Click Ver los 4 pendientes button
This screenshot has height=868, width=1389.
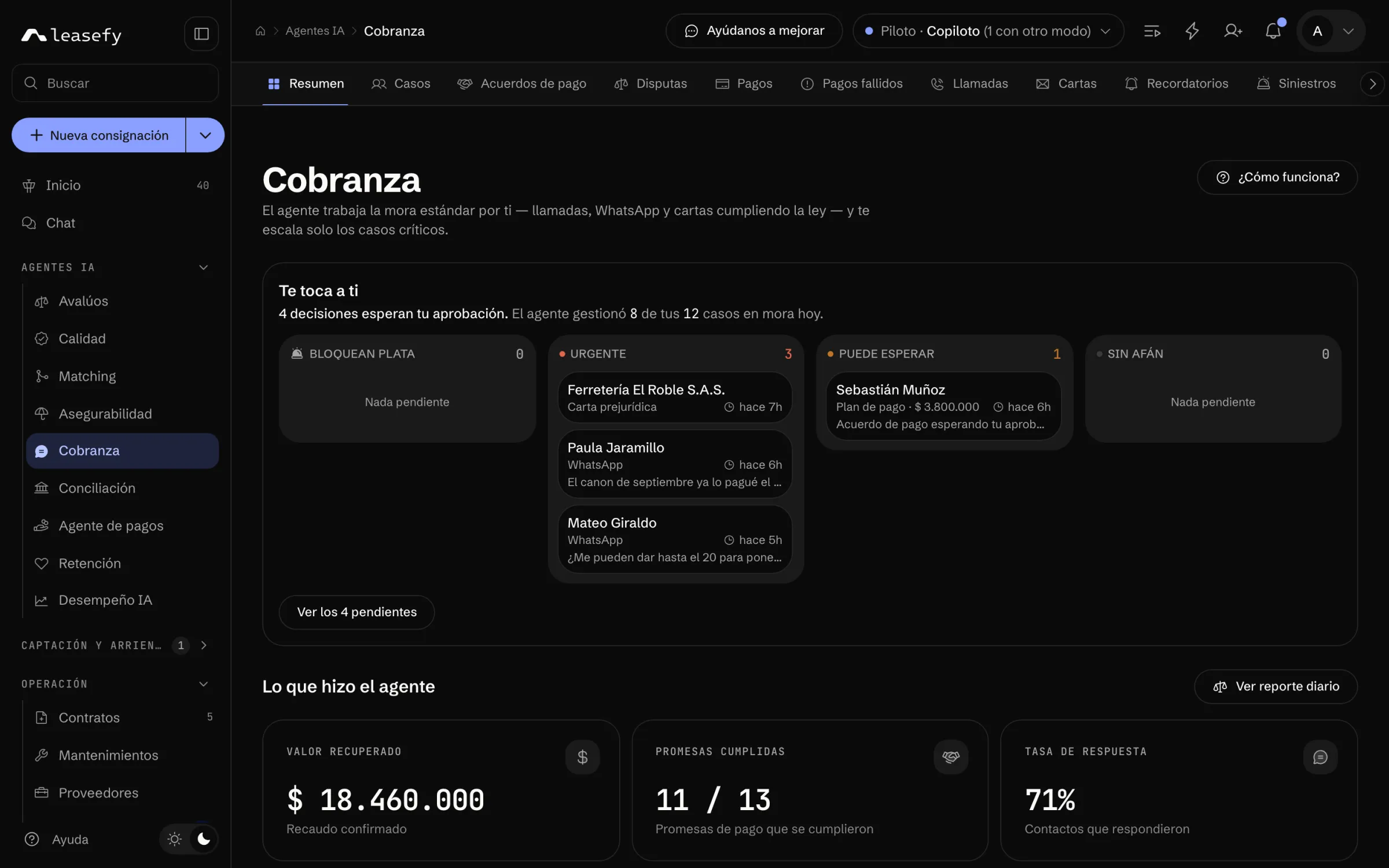point(357,612)
